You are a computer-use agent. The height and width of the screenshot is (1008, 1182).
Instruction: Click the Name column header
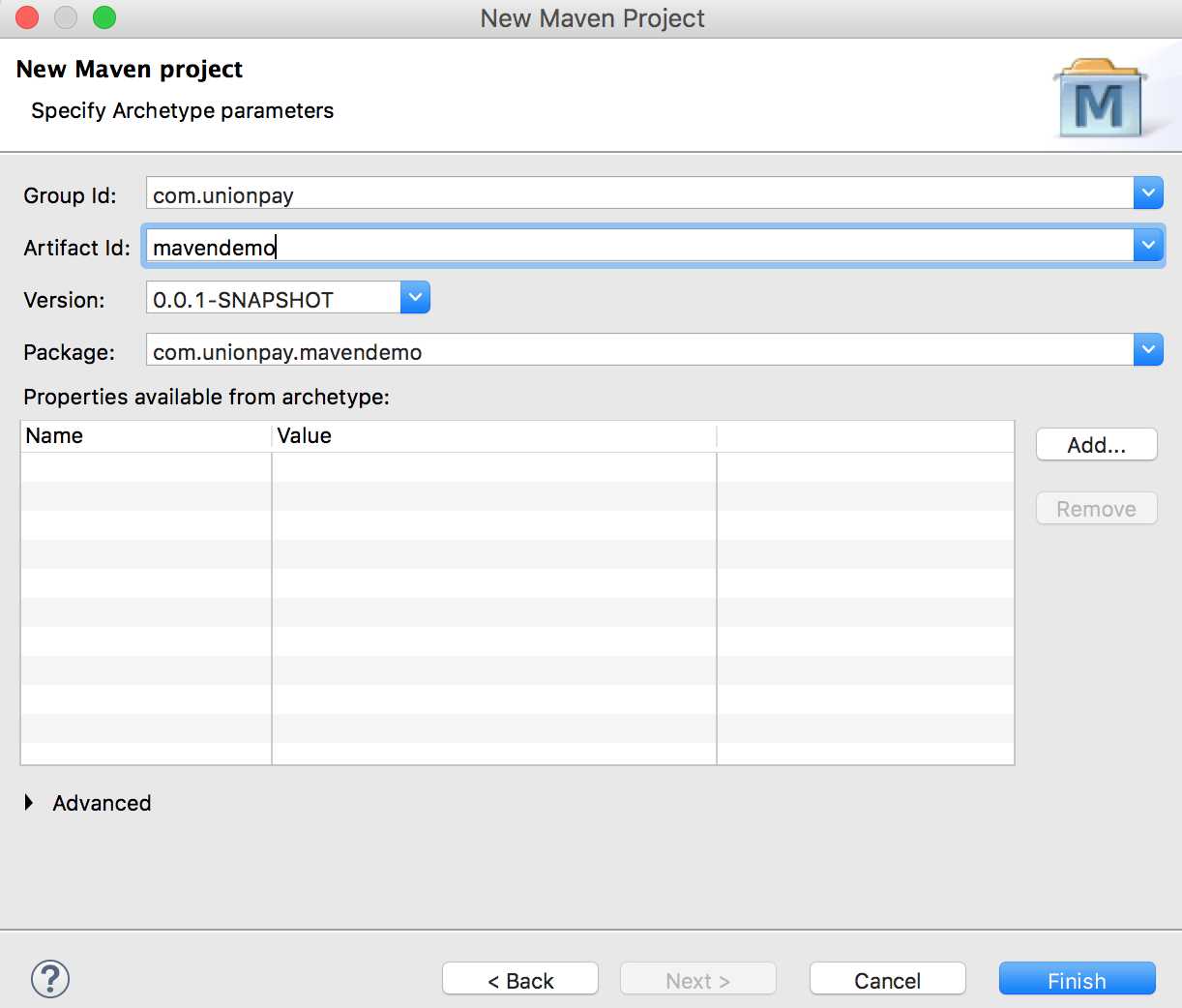(x=146, y=436)
